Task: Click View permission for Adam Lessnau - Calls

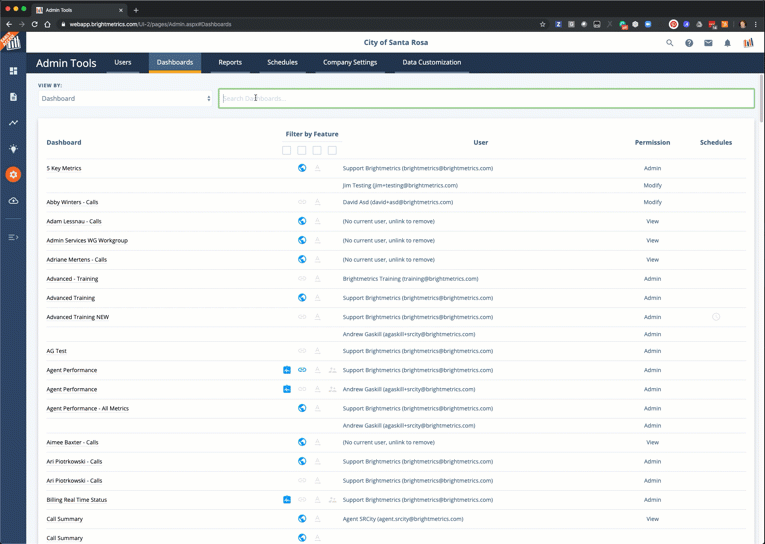Action: coord(652,222)
